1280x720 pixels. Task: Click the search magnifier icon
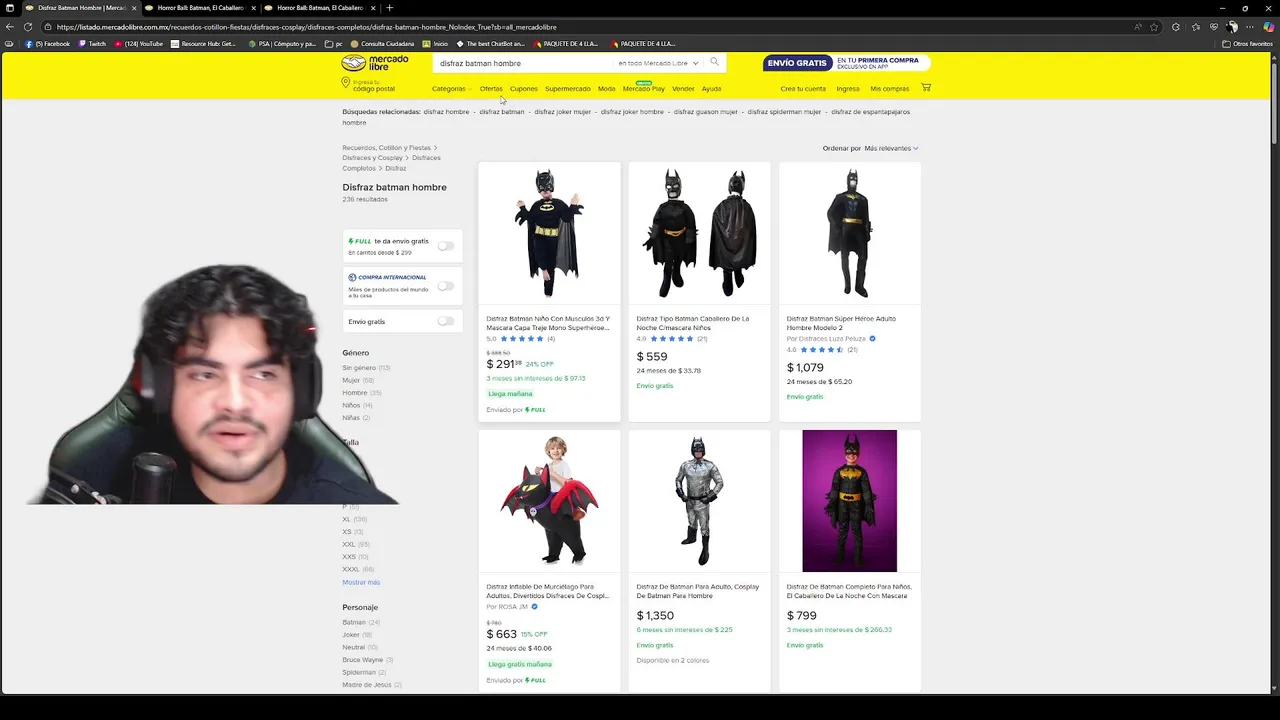coord(714,62)
